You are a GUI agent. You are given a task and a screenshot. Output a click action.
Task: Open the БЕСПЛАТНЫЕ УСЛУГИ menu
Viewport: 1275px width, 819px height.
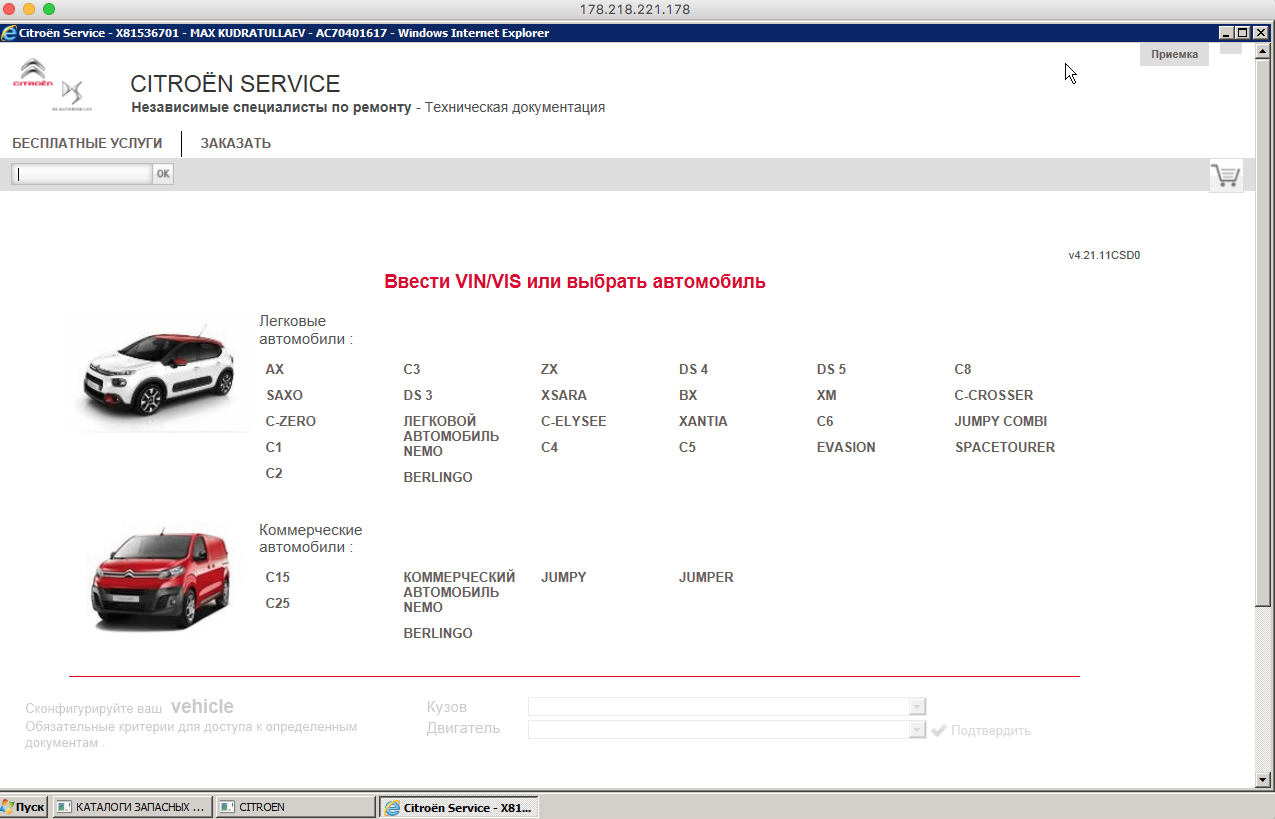(x=87, y=143)
